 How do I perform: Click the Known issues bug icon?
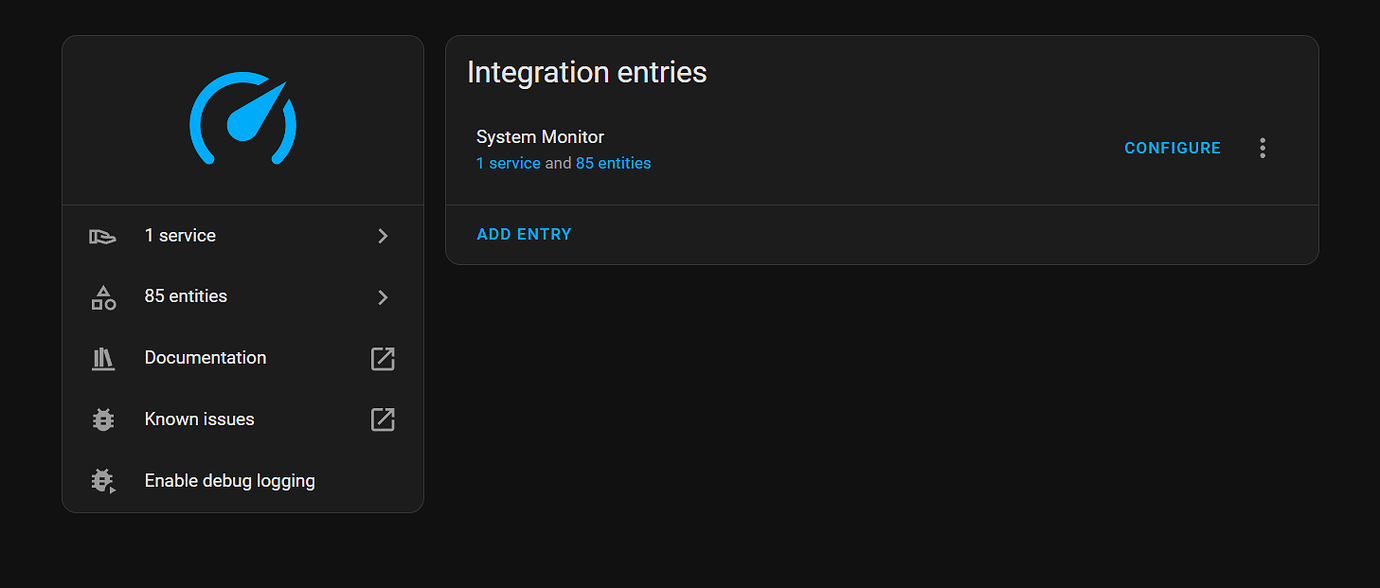coord(103,419)
